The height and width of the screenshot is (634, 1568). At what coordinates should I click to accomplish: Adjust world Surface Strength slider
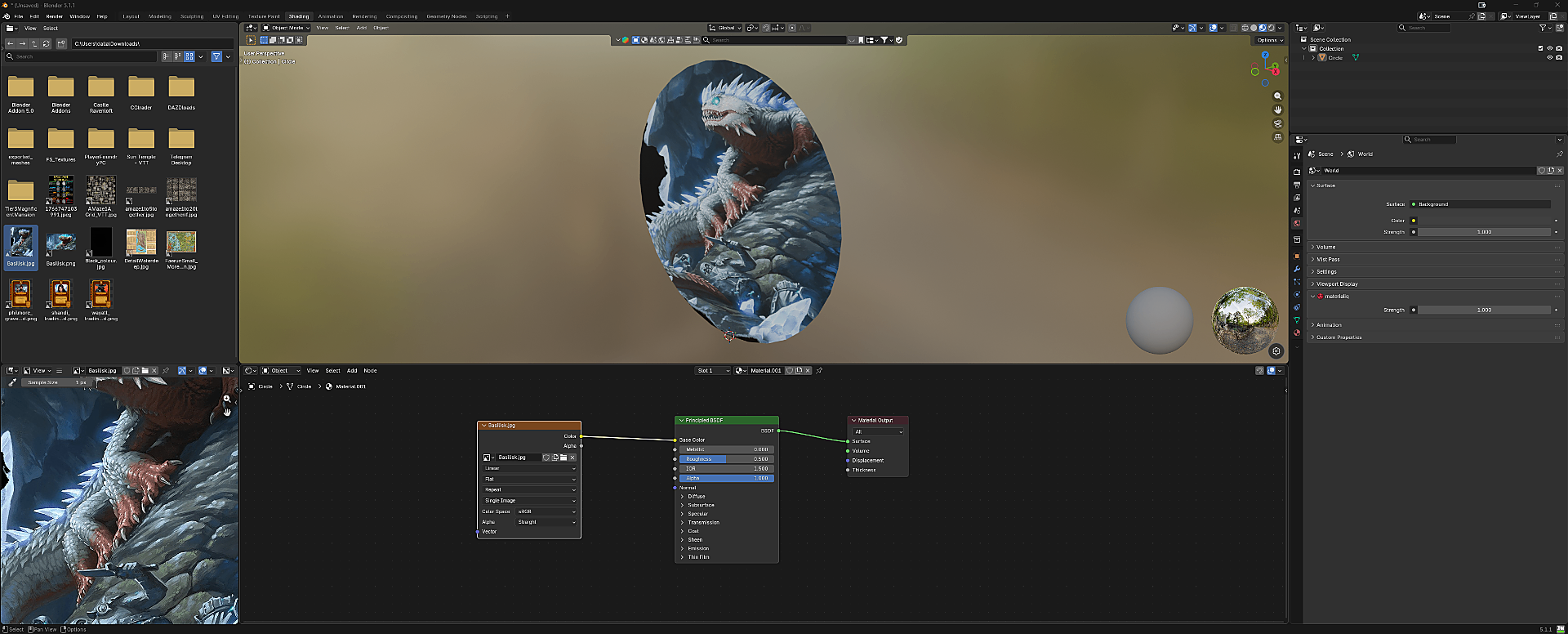(x=1484, y=232)
